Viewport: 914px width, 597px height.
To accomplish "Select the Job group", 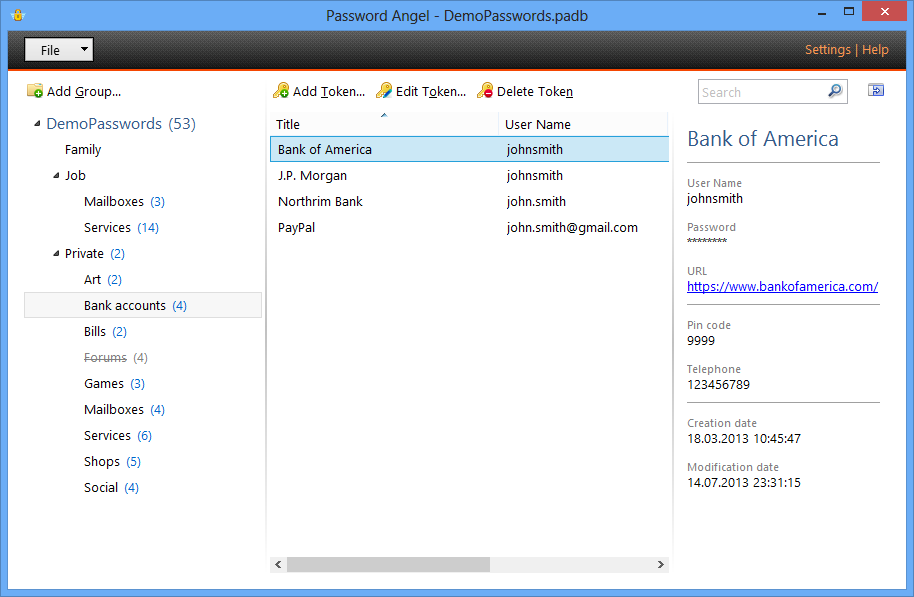I will pyautogui.click(x=75, y=175).
